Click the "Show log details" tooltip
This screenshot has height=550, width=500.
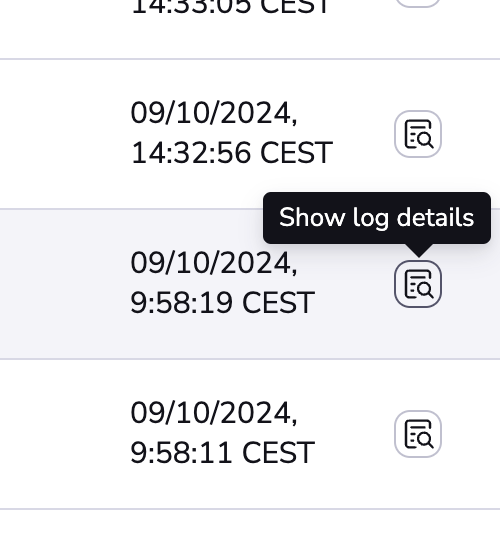[377, 218]
